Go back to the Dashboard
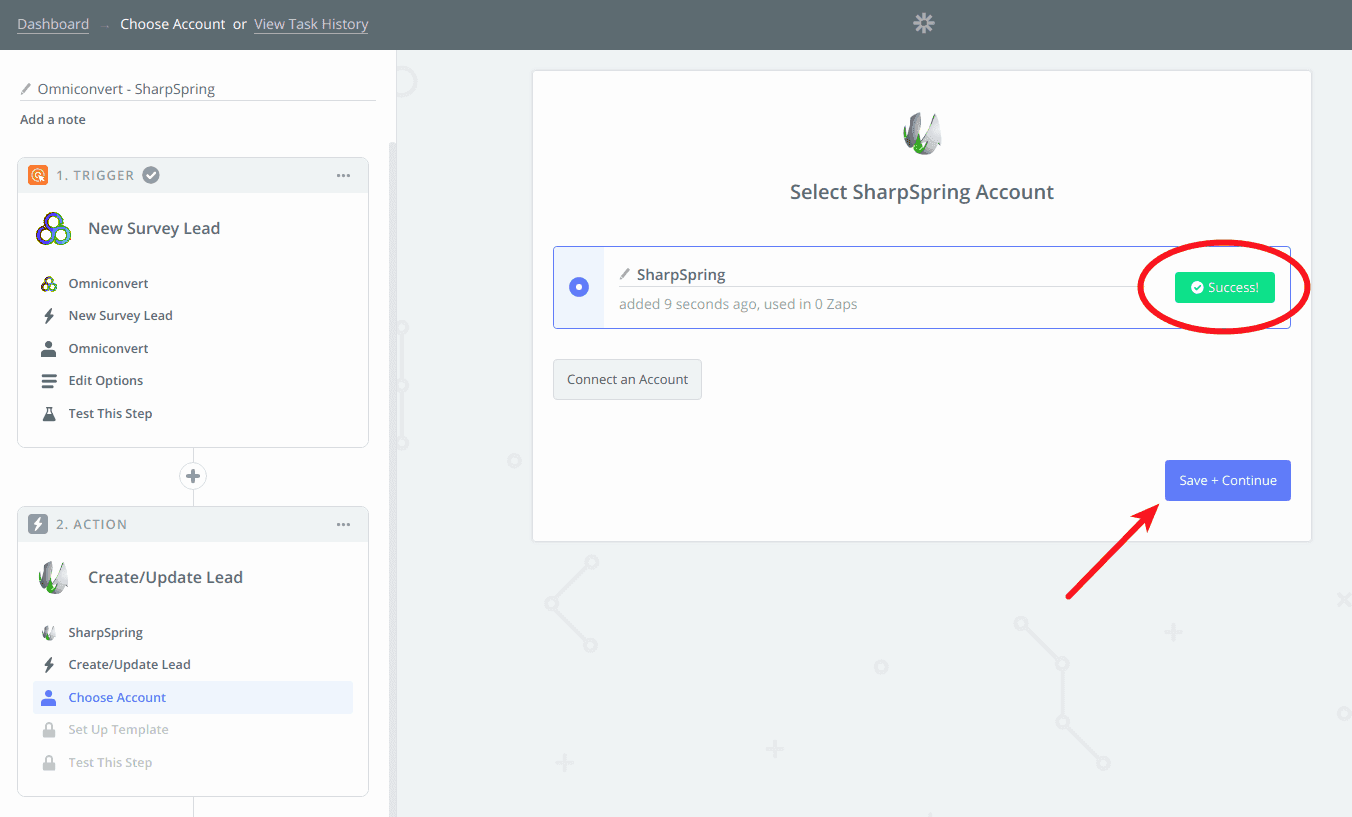The width and height of the screenshot is (1352, 817). click(x=53, y=23)
